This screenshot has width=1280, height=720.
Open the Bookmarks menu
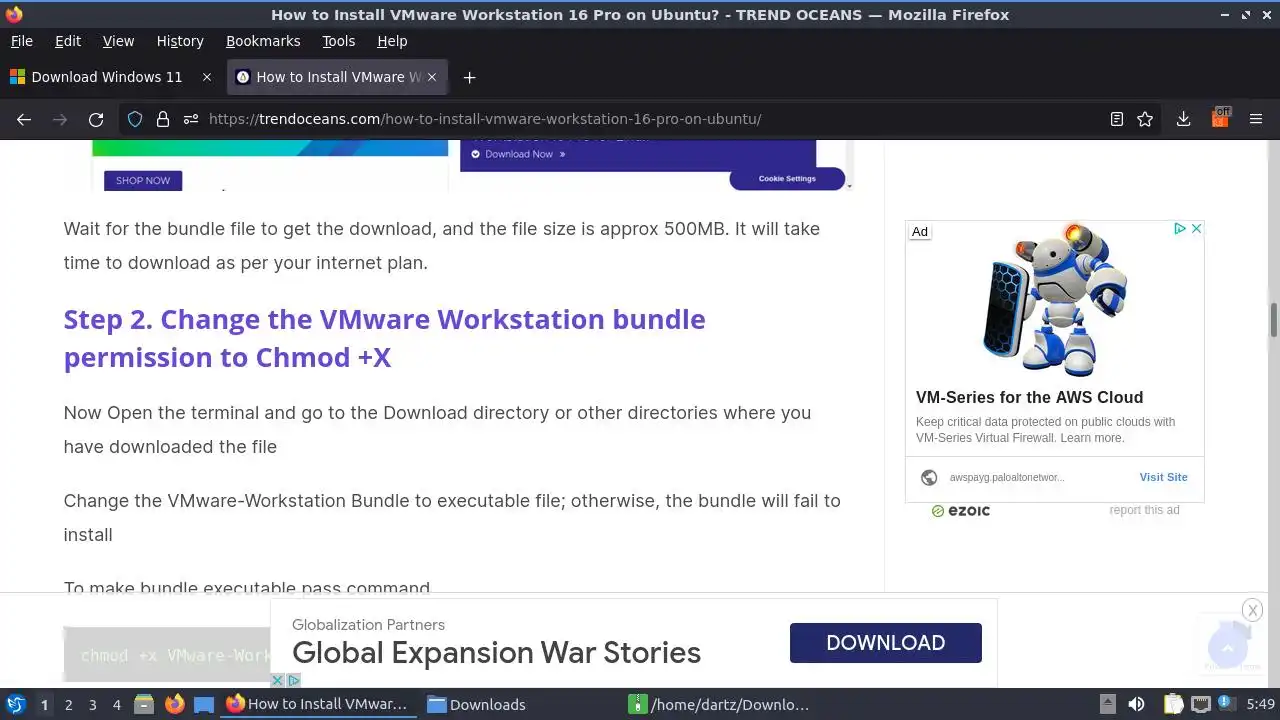point(263,41)
